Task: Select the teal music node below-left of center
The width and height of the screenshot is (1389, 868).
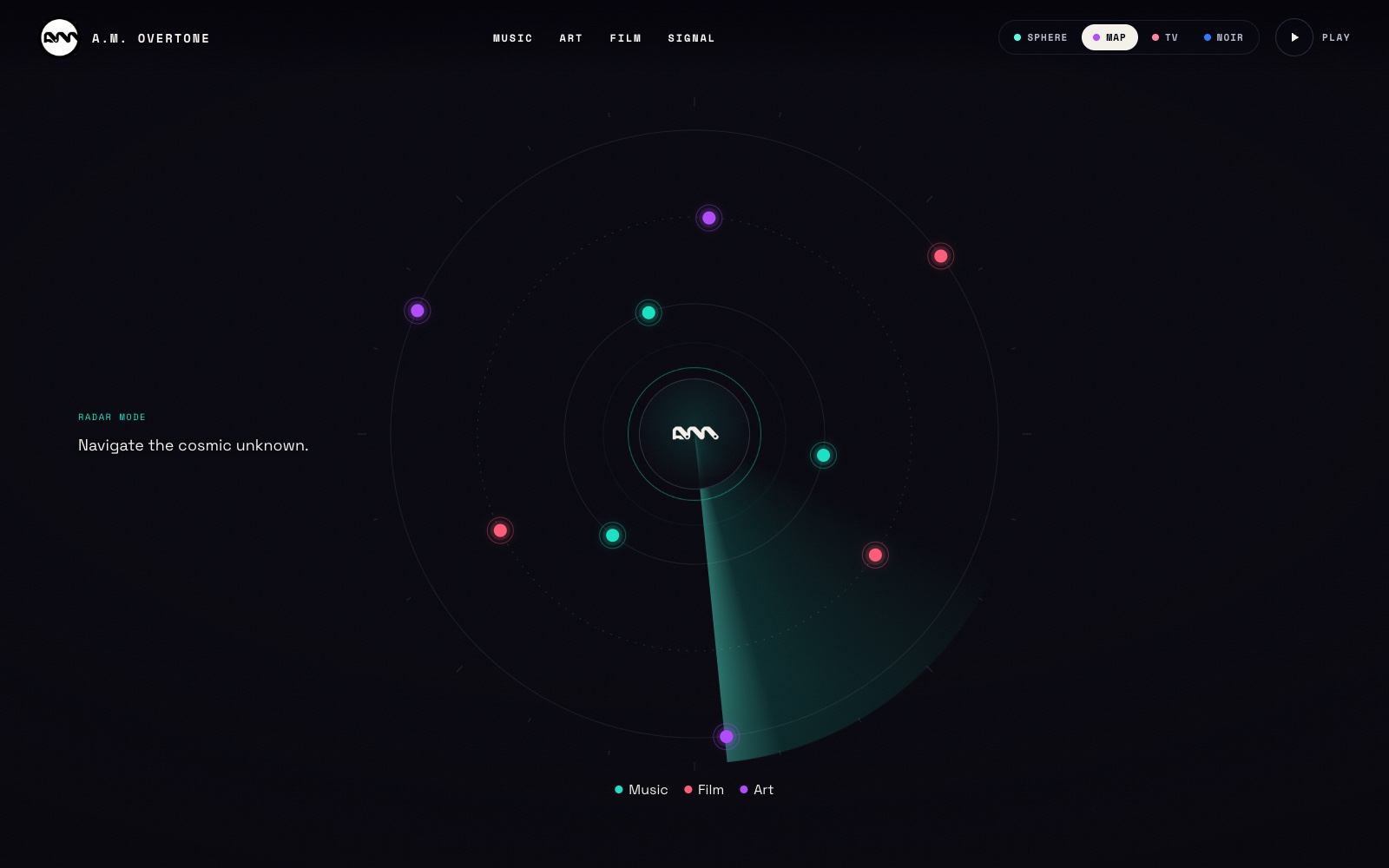Action: [613, 535]
